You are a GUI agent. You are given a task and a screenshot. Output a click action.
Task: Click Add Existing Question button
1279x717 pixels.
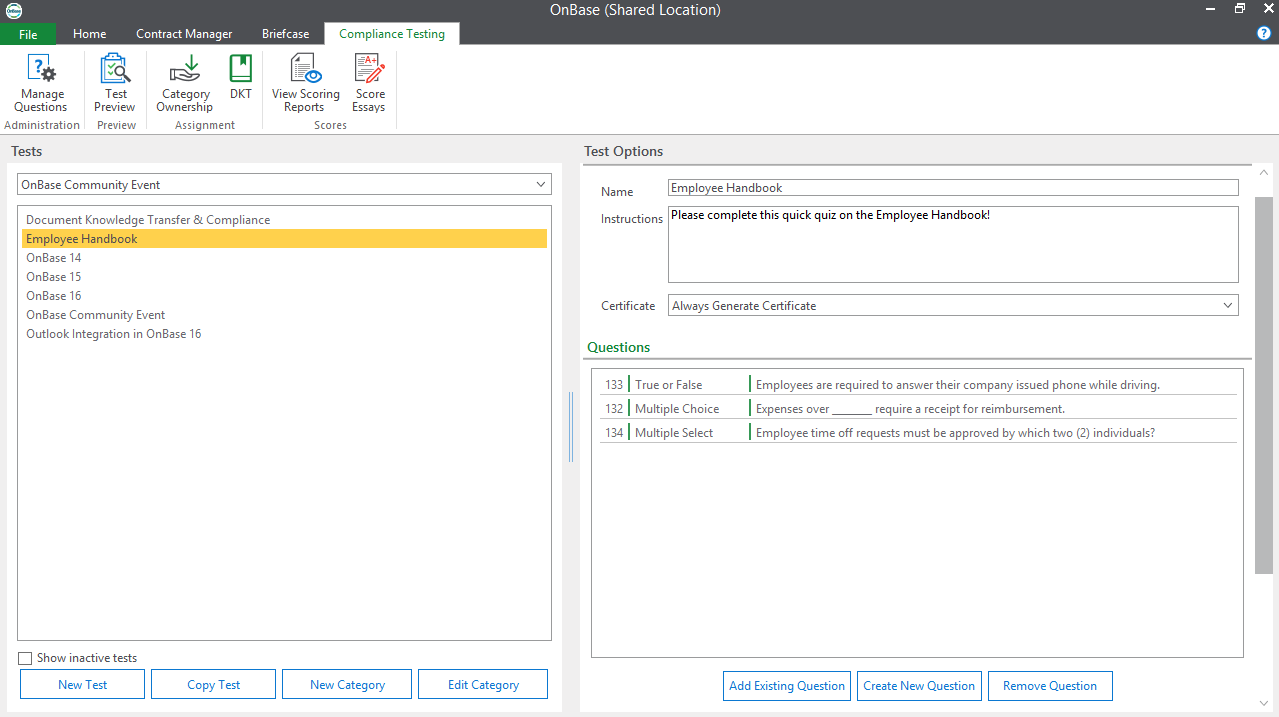787,685
